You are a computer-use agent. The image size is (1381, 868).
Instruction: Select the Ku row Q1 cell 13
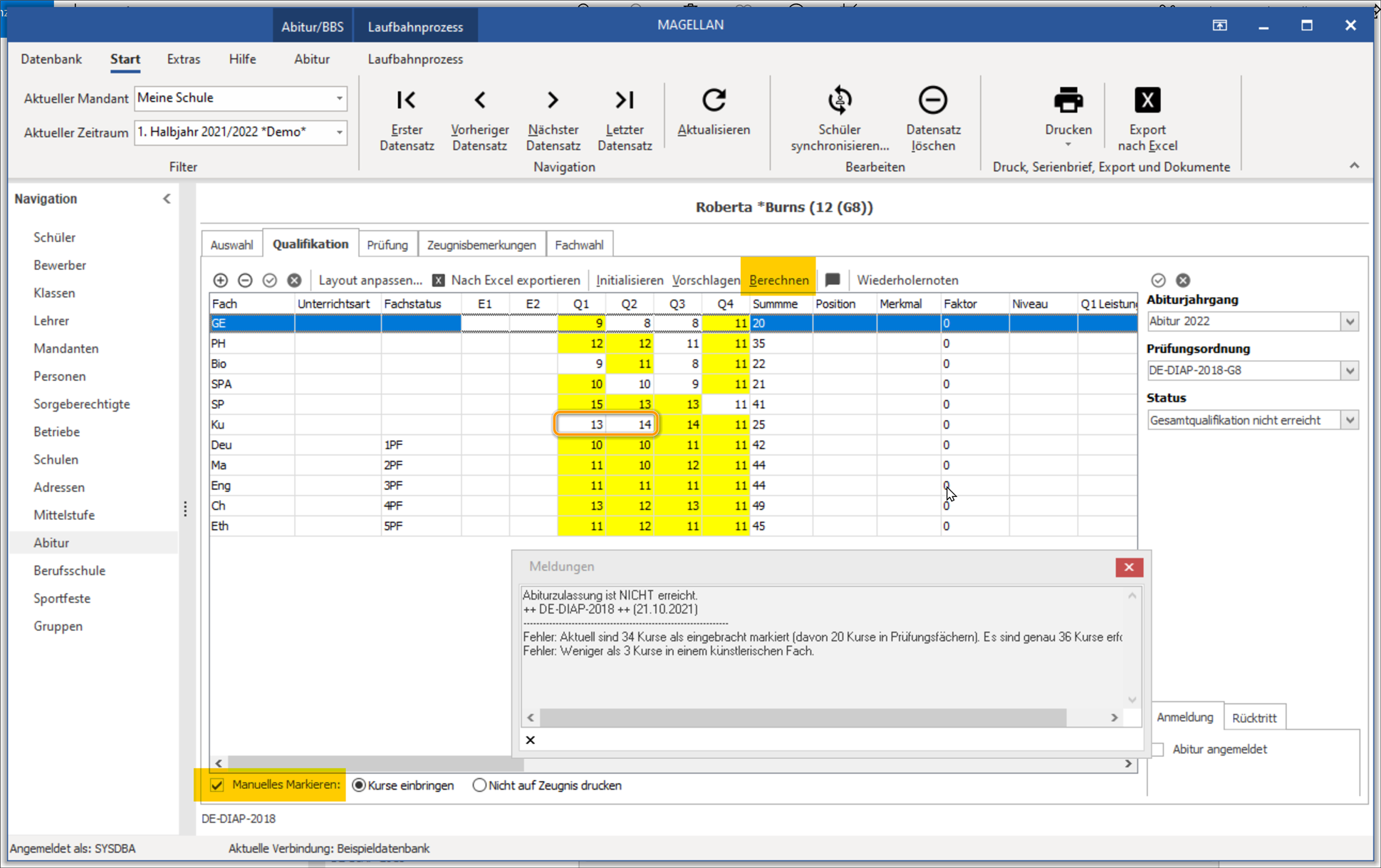click(581, 424)
